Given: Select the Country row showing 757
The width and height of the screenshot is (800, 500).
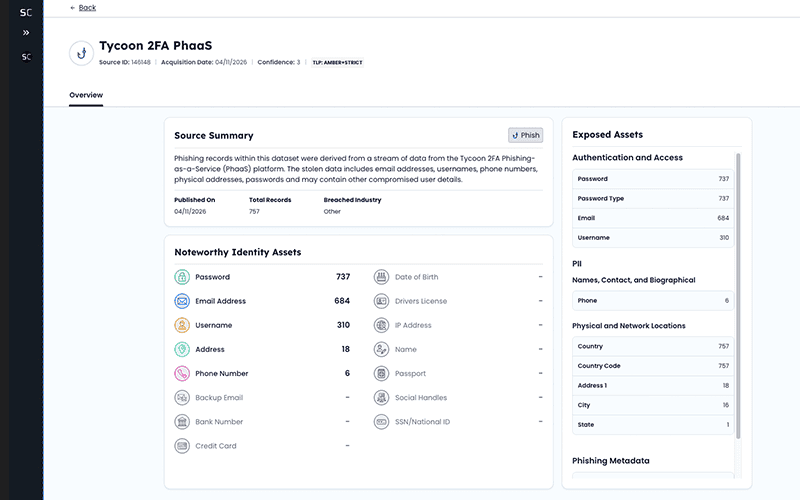Looking at the screenshot, I should tap(653, 346).
